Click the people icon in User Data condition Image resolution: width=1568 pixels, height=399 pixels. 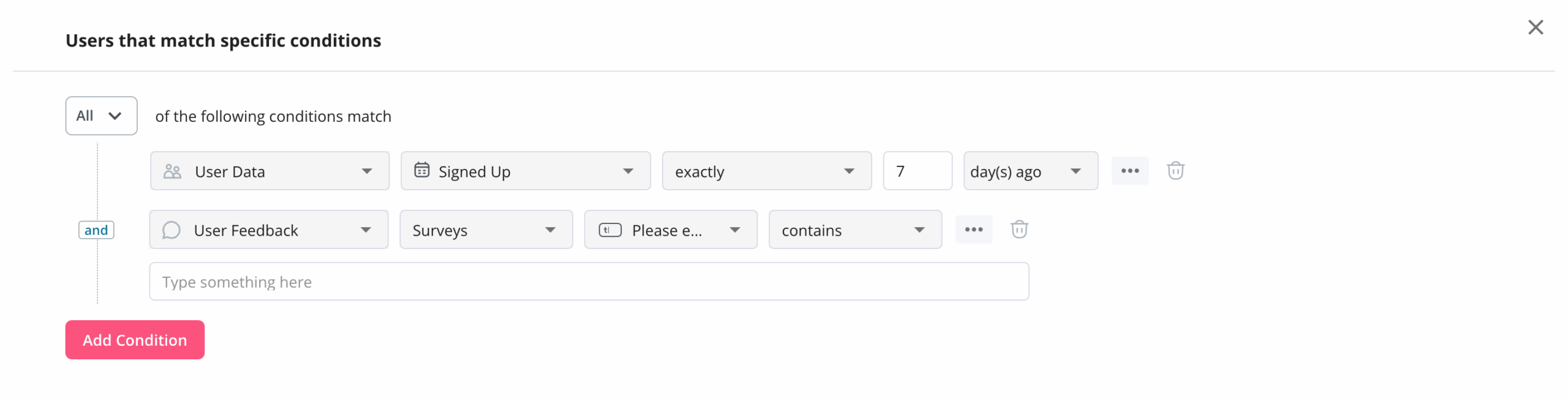172,171
